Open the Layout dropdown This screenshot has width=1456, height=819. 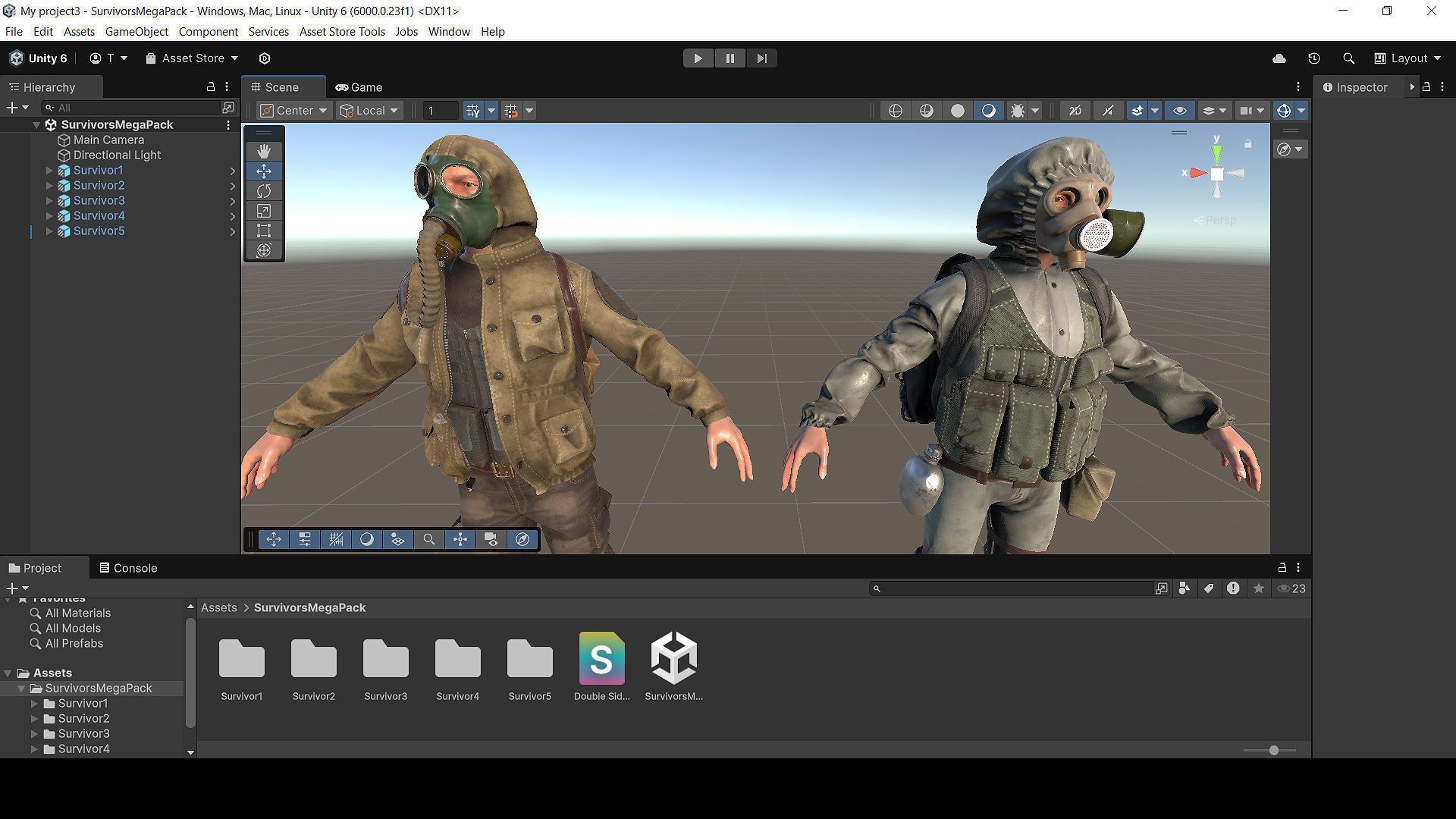(x=1407, y=58)
